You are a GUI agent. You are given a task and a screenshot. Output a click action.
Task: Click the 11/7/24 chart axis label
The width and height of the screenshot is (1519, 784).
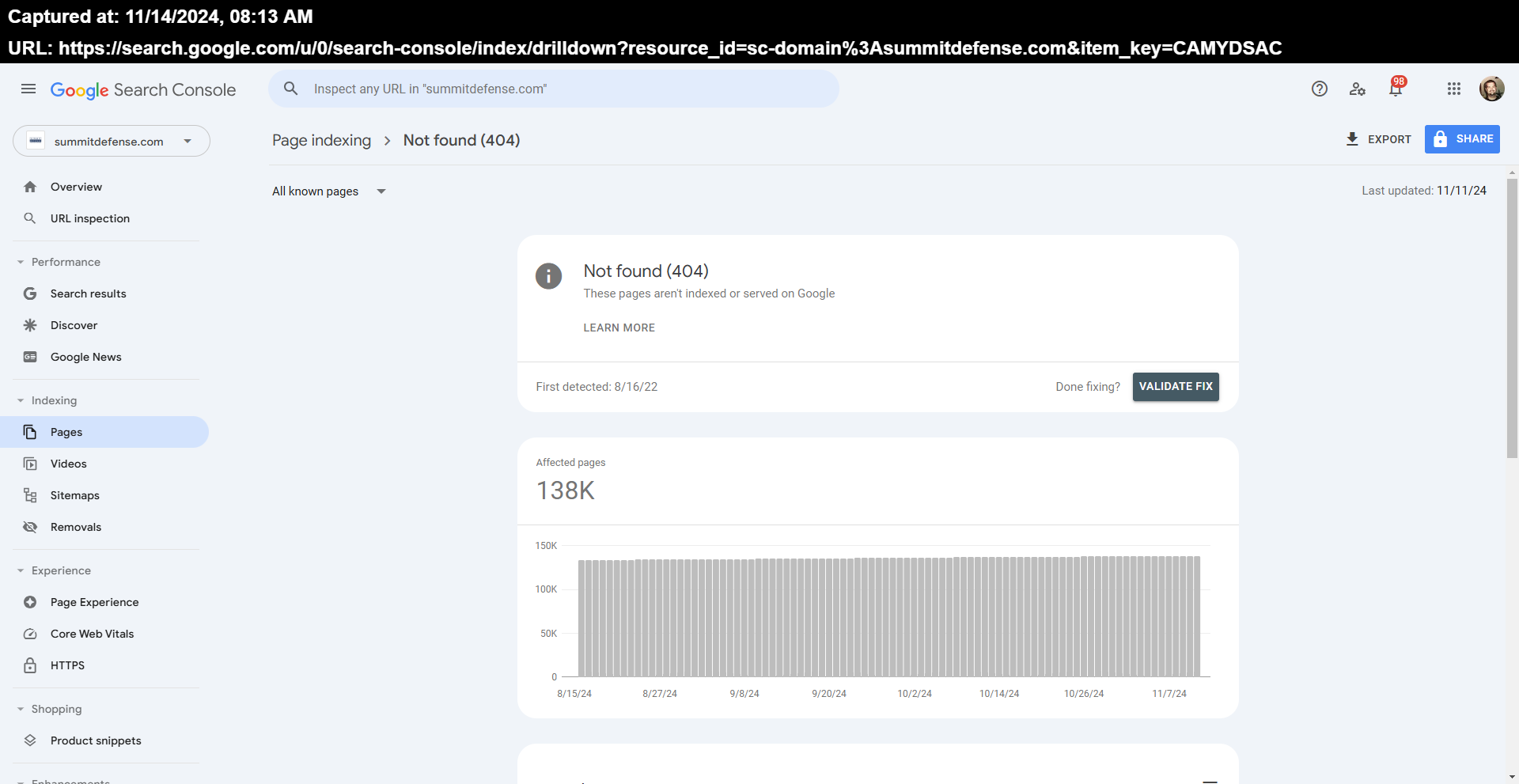coord(1169,694)
